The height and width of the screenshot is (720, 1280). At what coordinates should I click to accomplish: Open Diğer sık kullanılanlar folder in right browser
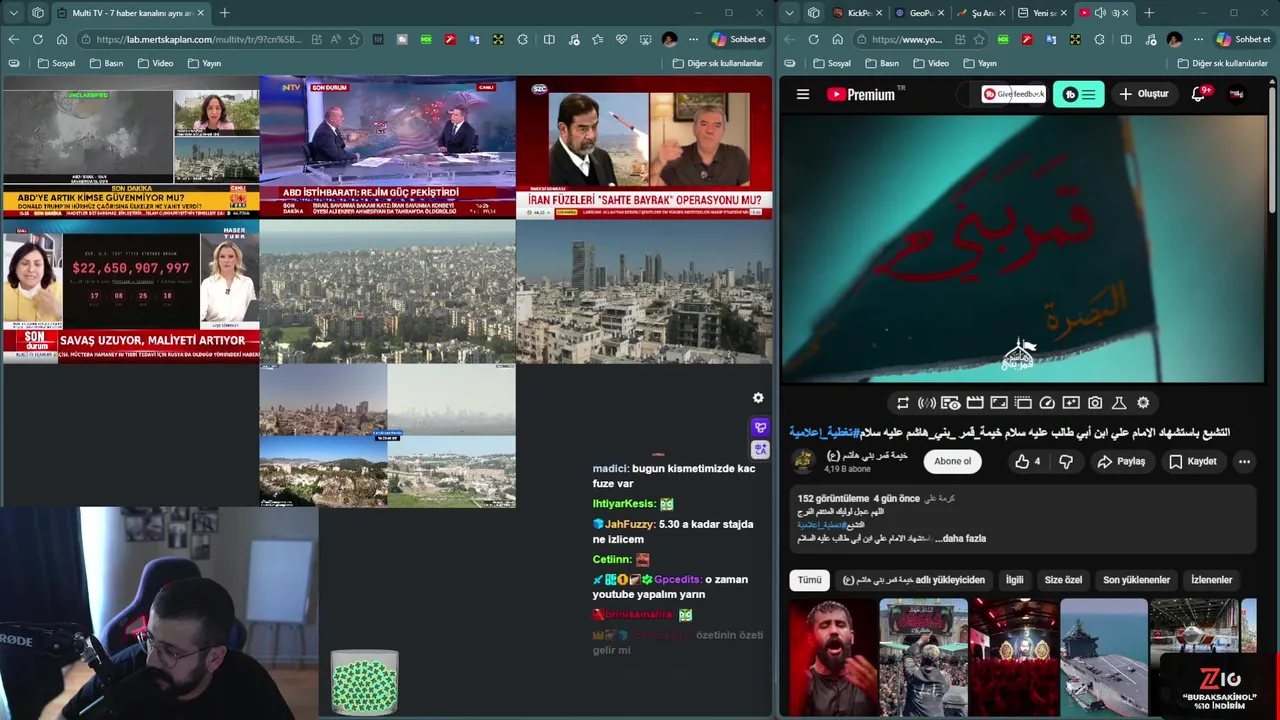click(x=1223, y=63)
